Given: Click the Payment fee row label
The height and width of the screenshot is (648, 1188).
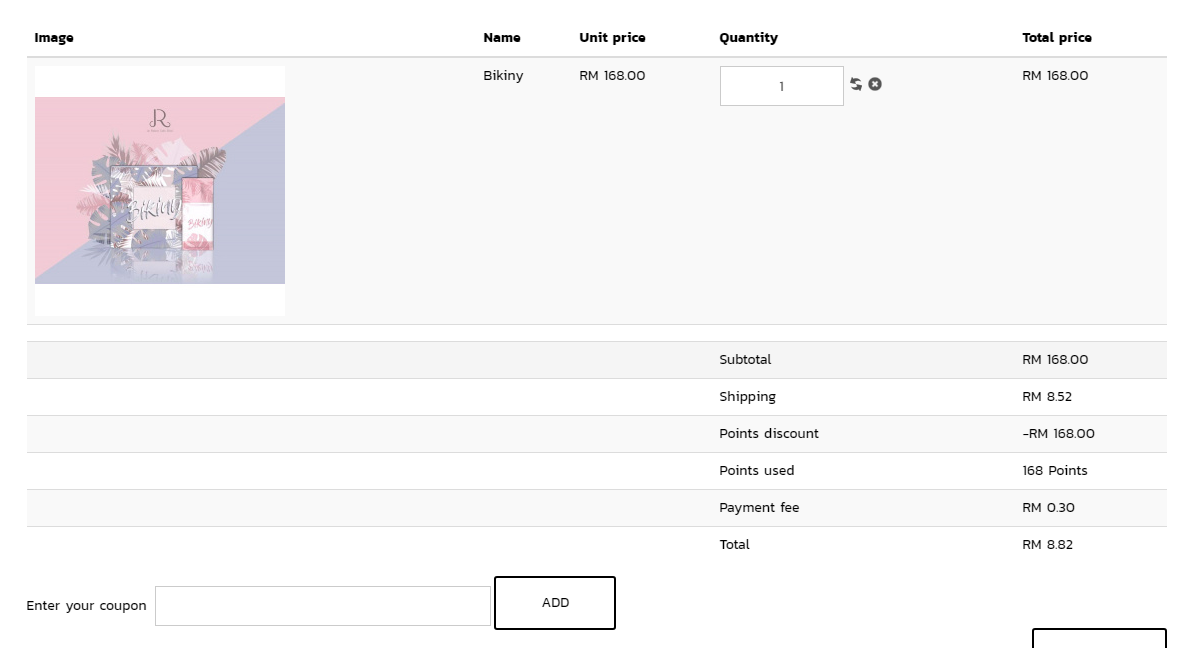Looking at the screenshot, I should point(759,508).
